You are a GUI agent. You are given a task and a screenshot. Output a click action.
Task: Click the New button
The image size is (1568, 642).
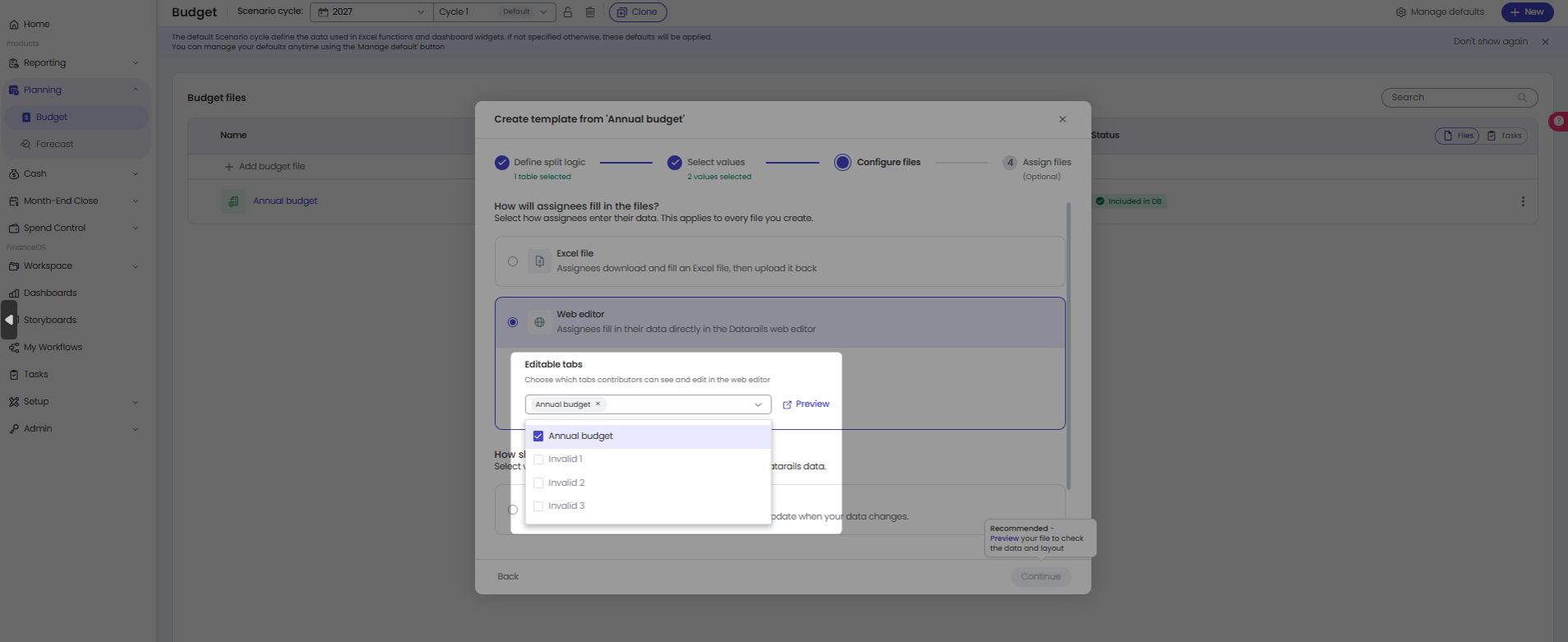(x=1527, y=12)
